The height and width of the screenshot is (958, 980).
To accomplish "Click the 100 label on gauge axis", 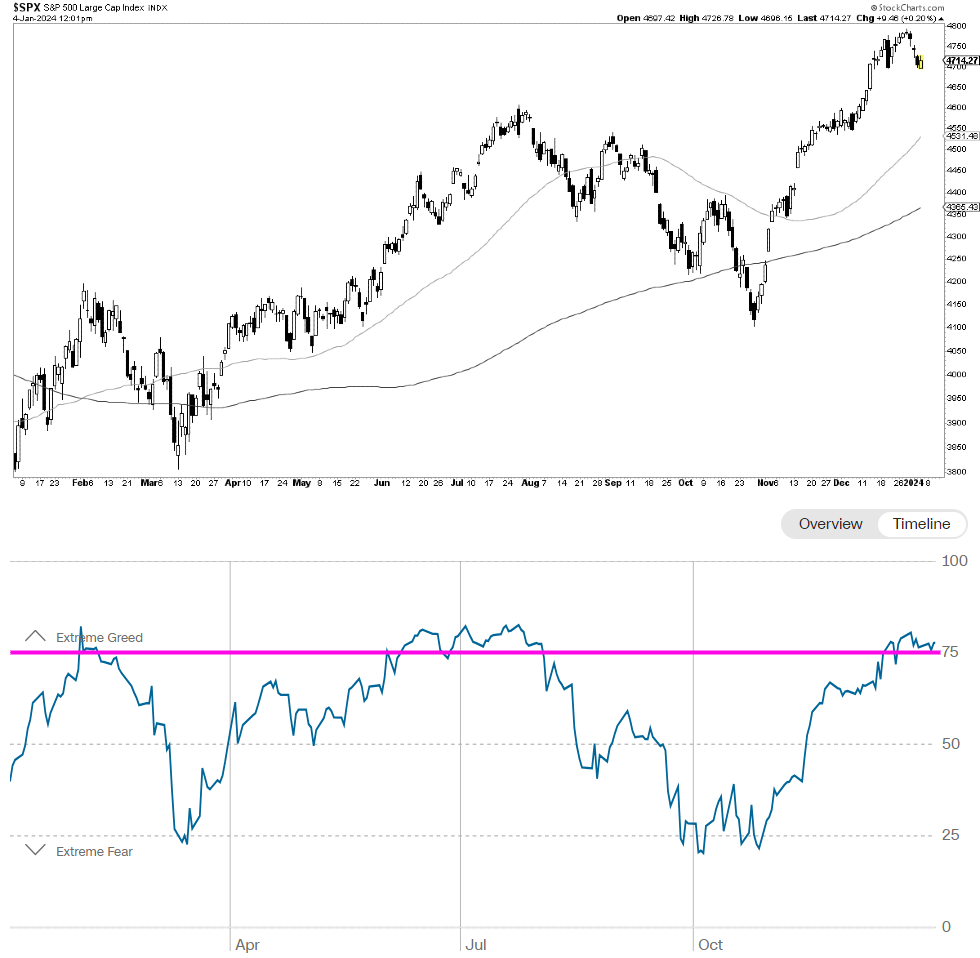I will coord(955,561).
